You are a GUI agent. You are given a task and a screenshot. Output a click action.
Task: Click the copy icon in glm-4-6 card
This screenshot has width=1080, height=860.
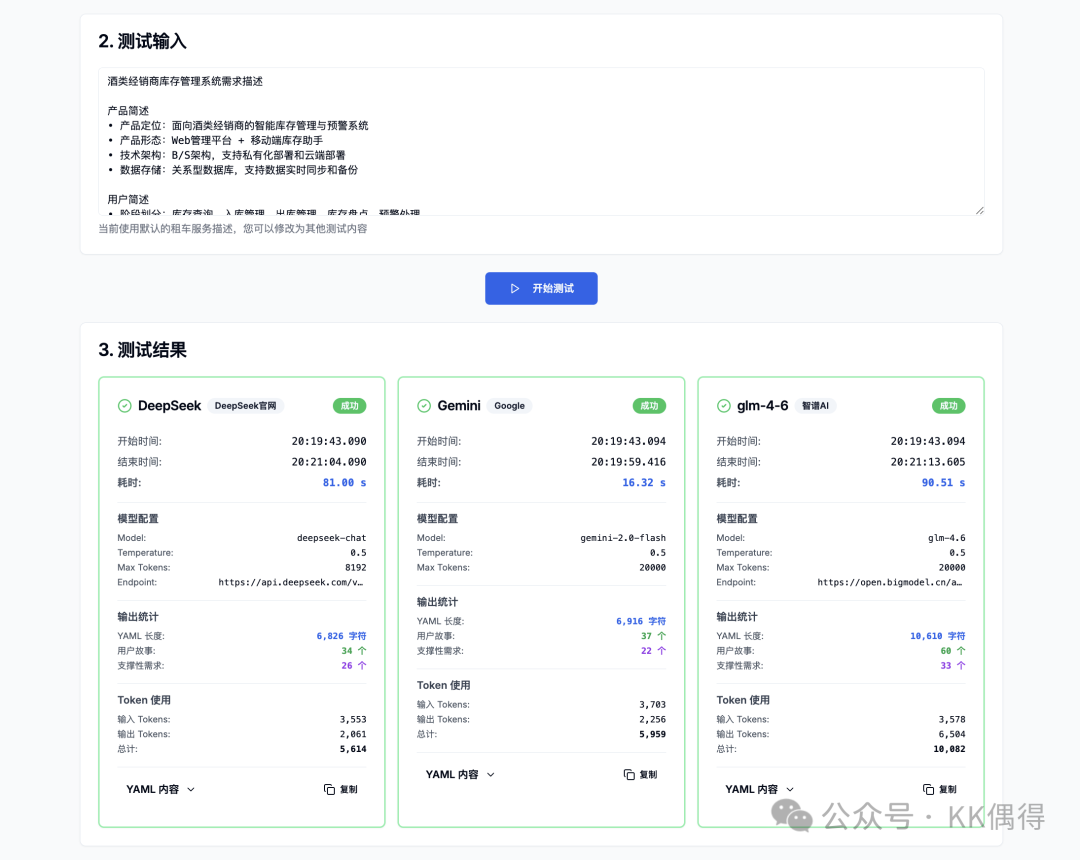tap(928, 789)
